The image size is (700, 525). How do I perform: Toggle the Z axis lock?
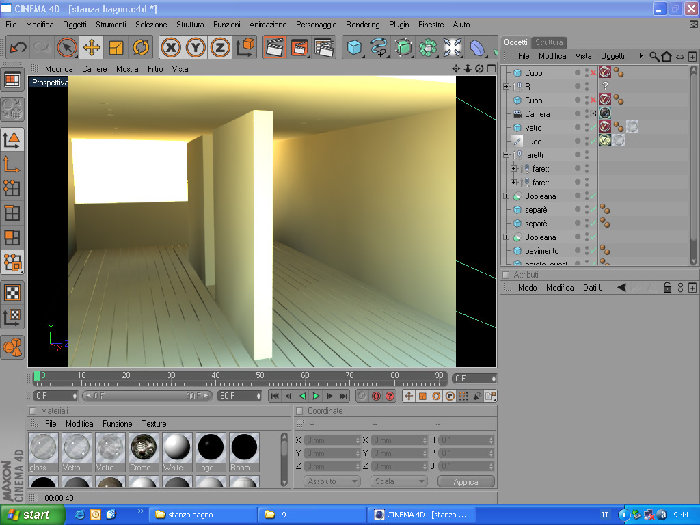pyautogui.click(x=220, y=47)
